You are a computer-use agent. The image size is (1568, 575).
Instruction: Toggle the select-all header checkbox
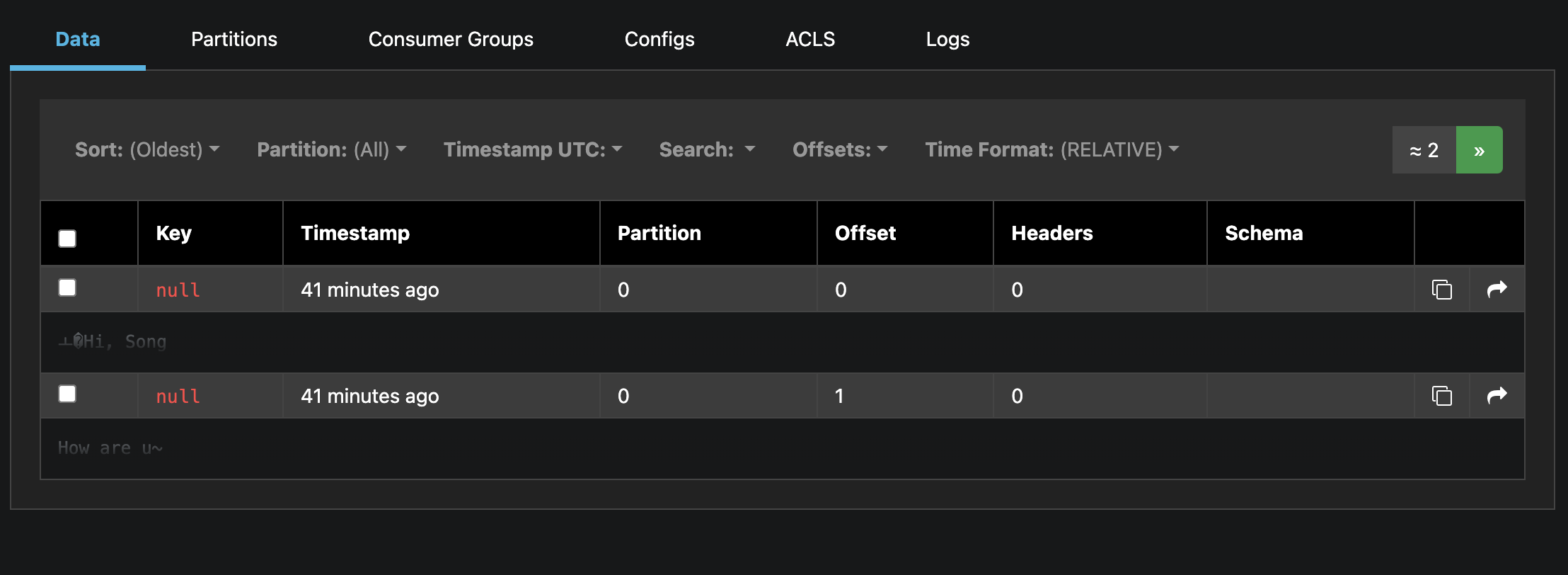point(67,239)
